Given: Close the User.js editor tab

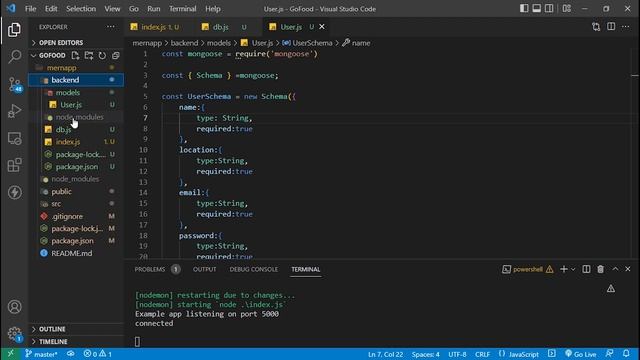Looking at the screenshot, I should coord(322,27).
